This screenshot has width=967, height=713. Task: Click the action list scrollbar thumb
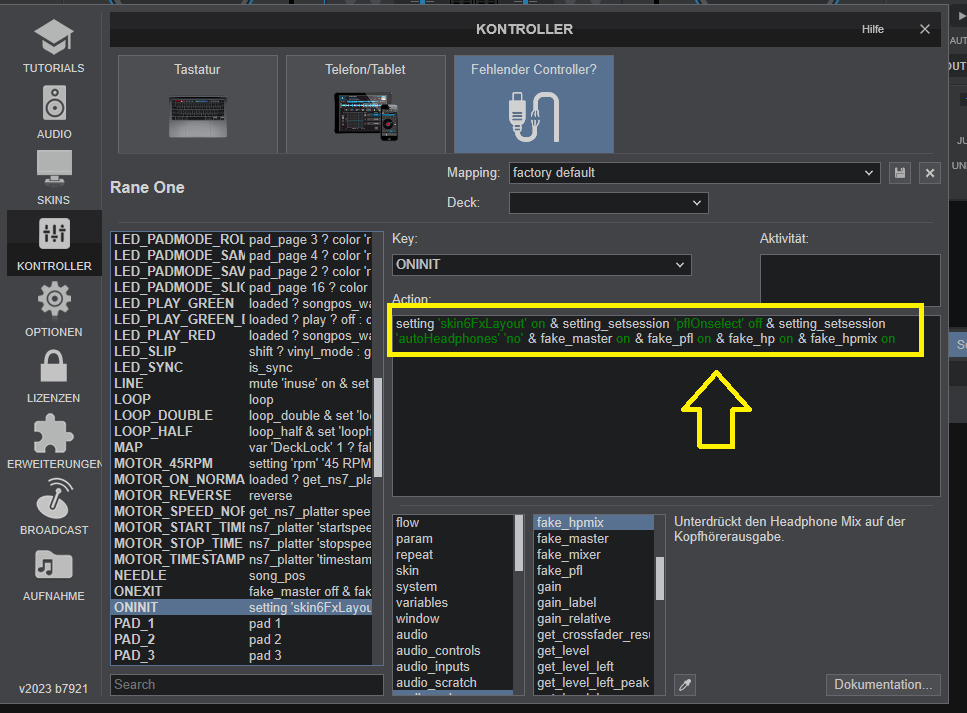tap(659, 578)
